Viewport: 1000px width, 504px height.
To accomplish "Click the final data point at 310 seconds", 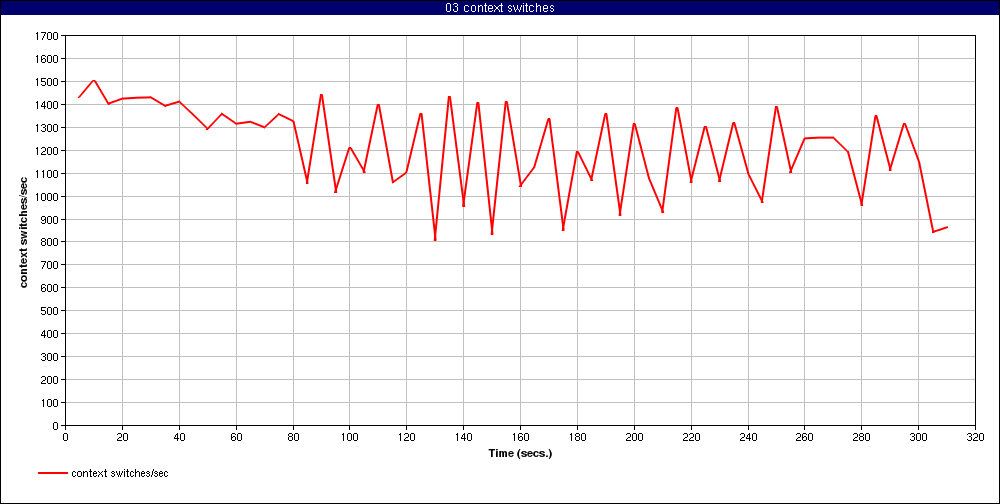I will [947, 227].
